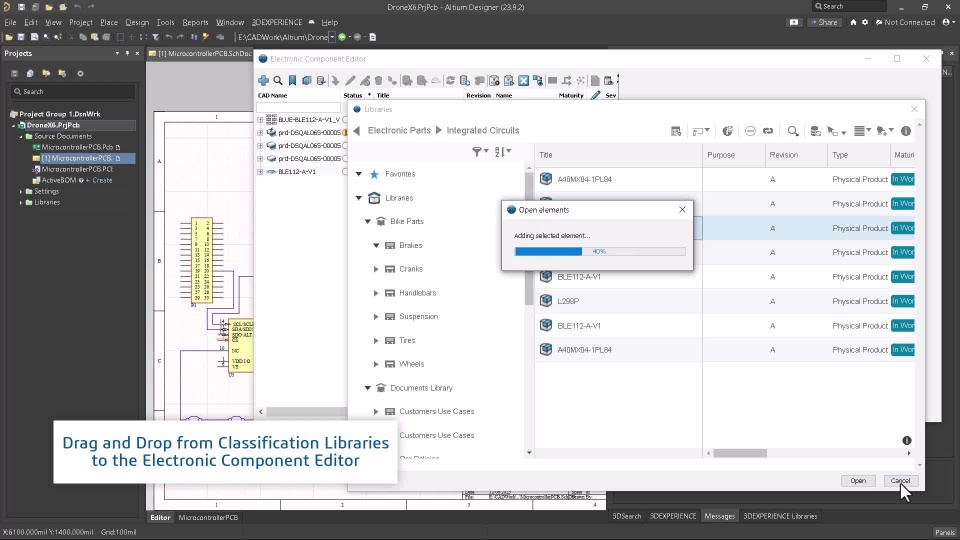Click the refresh icon in Component Editor toolbar
Viewport: 960px width, 540px height.
450,80
